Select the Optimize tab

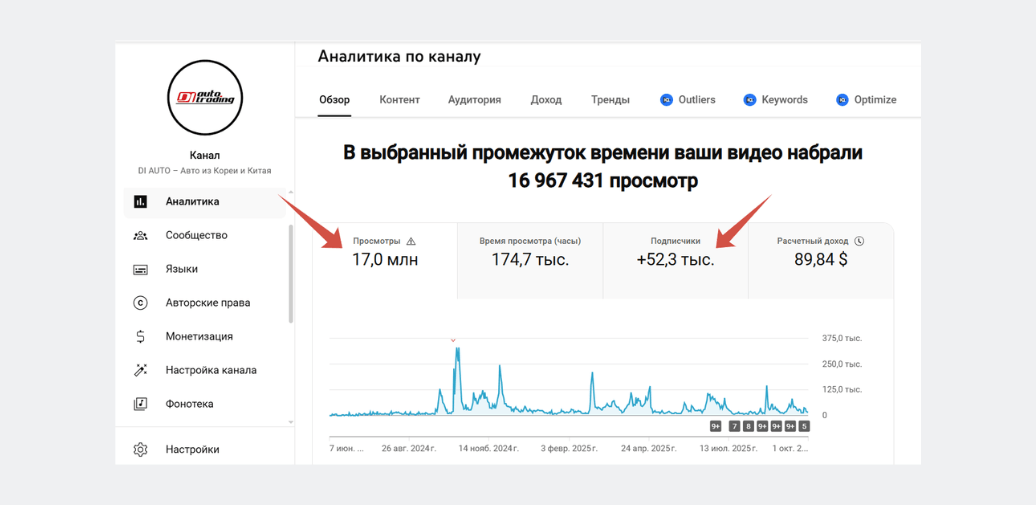(866, 100)
